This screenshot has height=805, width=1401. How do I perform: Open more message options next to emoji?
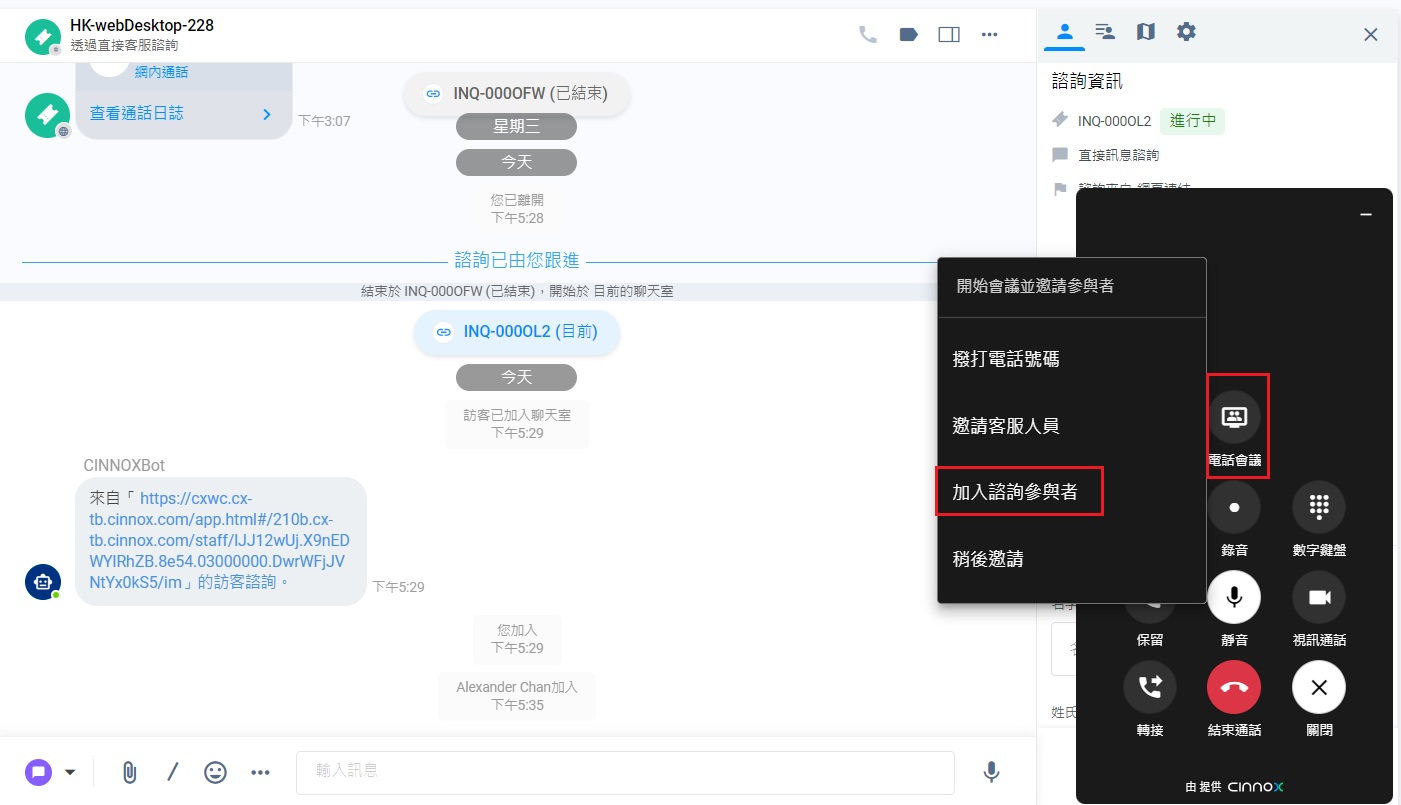[x=261, y=772]
